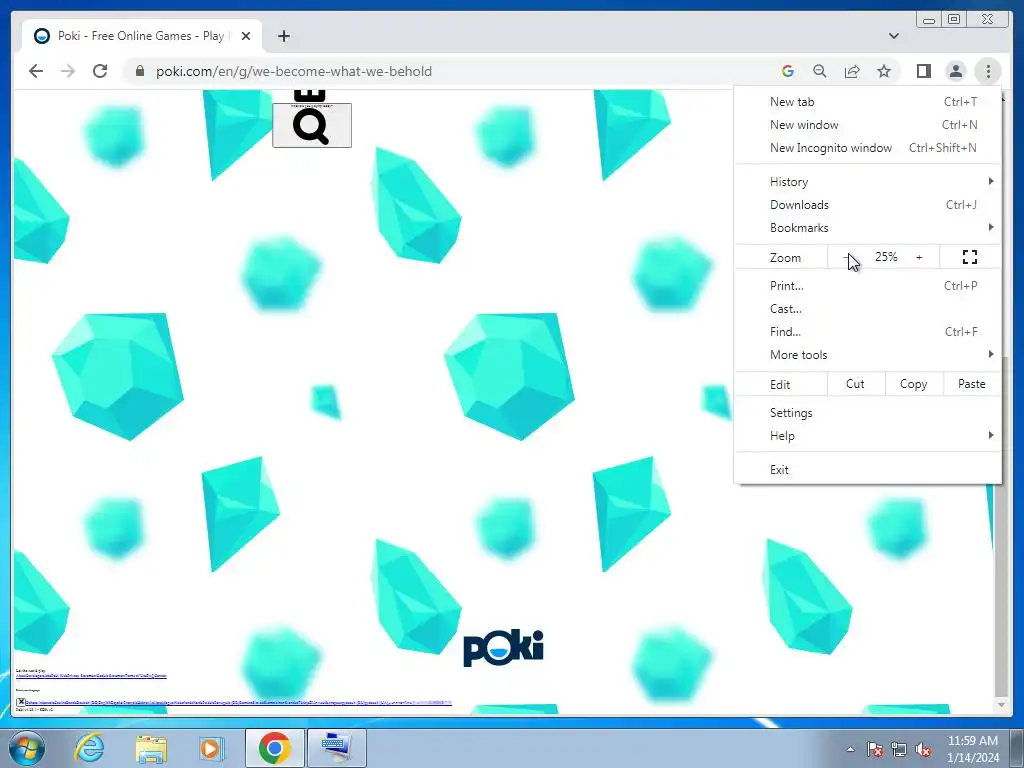Select New window menu item
This screenshot has height=768, width=1024.
[867, 125]
